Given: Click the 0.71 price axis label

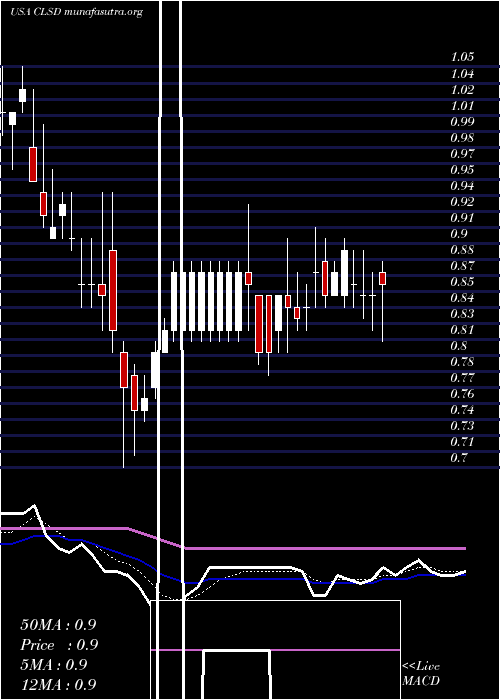Looking at the screenshot, I should tap(462, 442).
